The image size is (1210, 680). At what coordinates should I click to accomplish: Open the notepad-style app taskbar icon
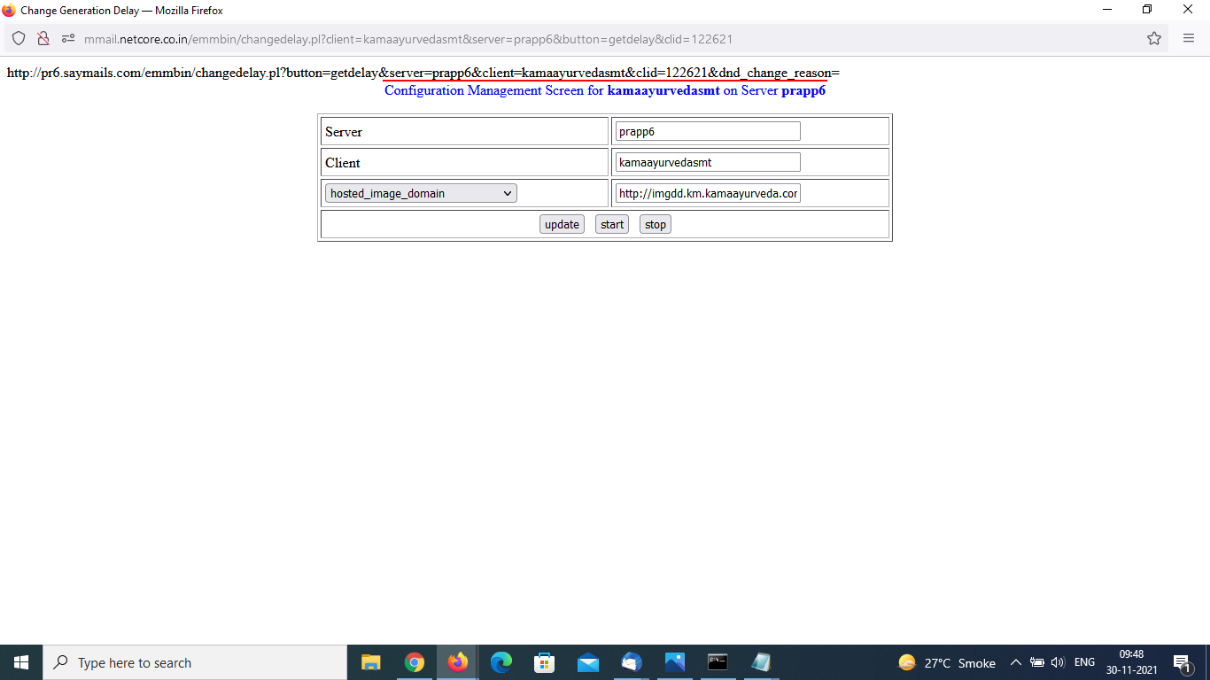(x=761, y=662)
